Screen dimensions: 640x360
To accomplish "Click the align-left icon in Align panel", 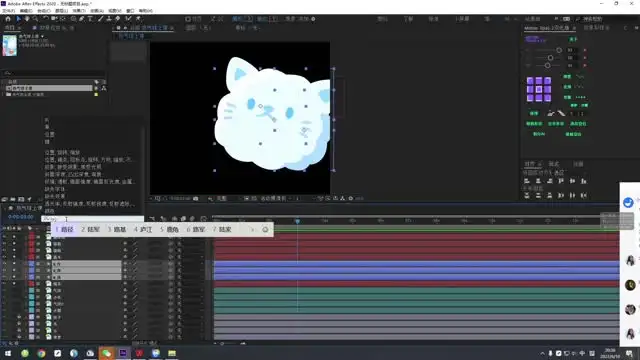I will (527, 181).
